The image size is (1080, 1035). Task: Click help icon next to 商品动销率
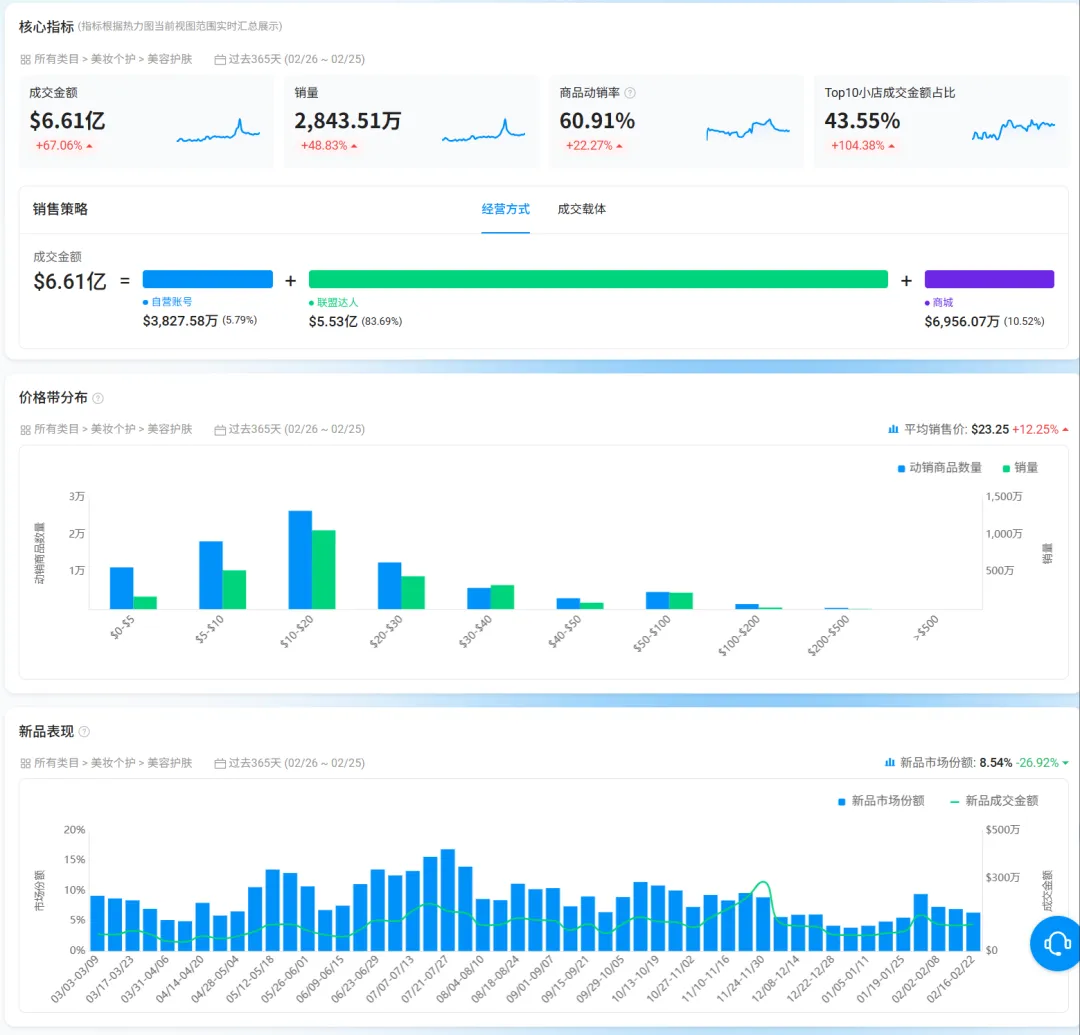630,93
